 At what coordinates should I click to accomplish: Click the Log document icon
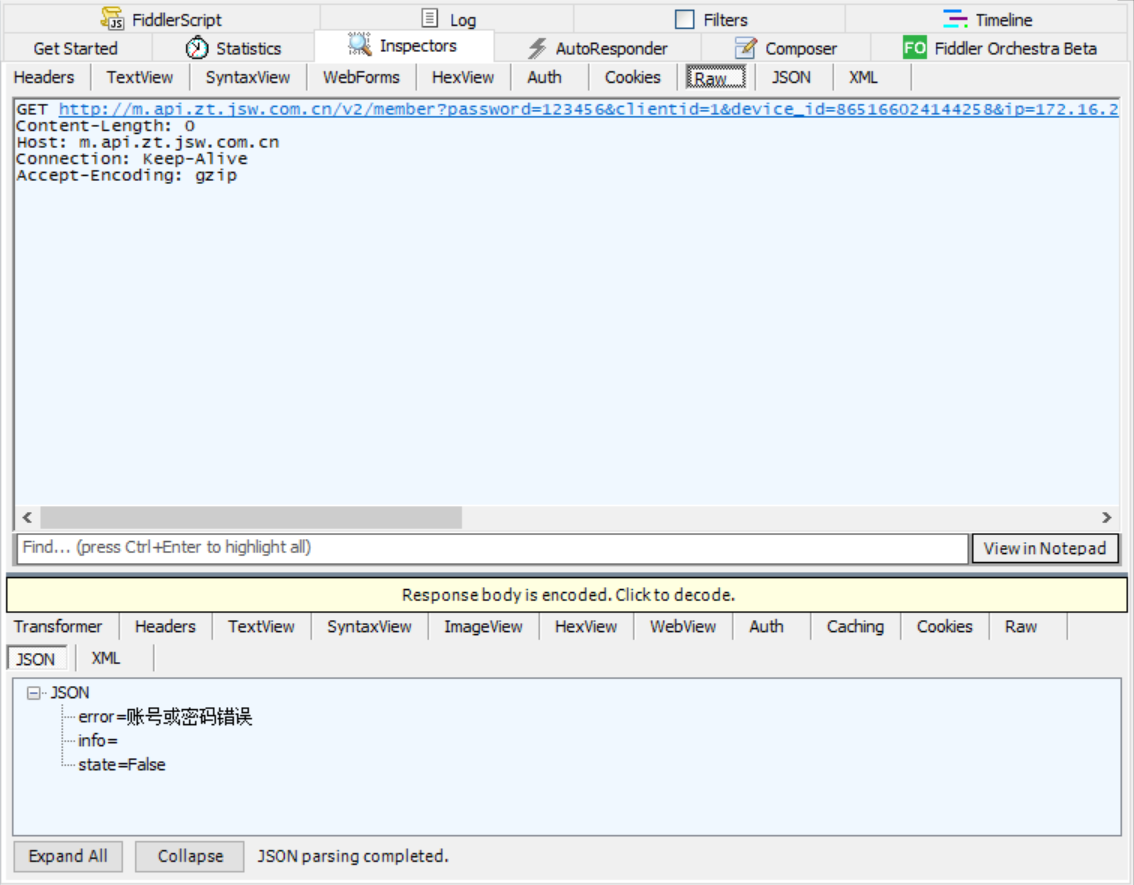[x=430, y=18]
